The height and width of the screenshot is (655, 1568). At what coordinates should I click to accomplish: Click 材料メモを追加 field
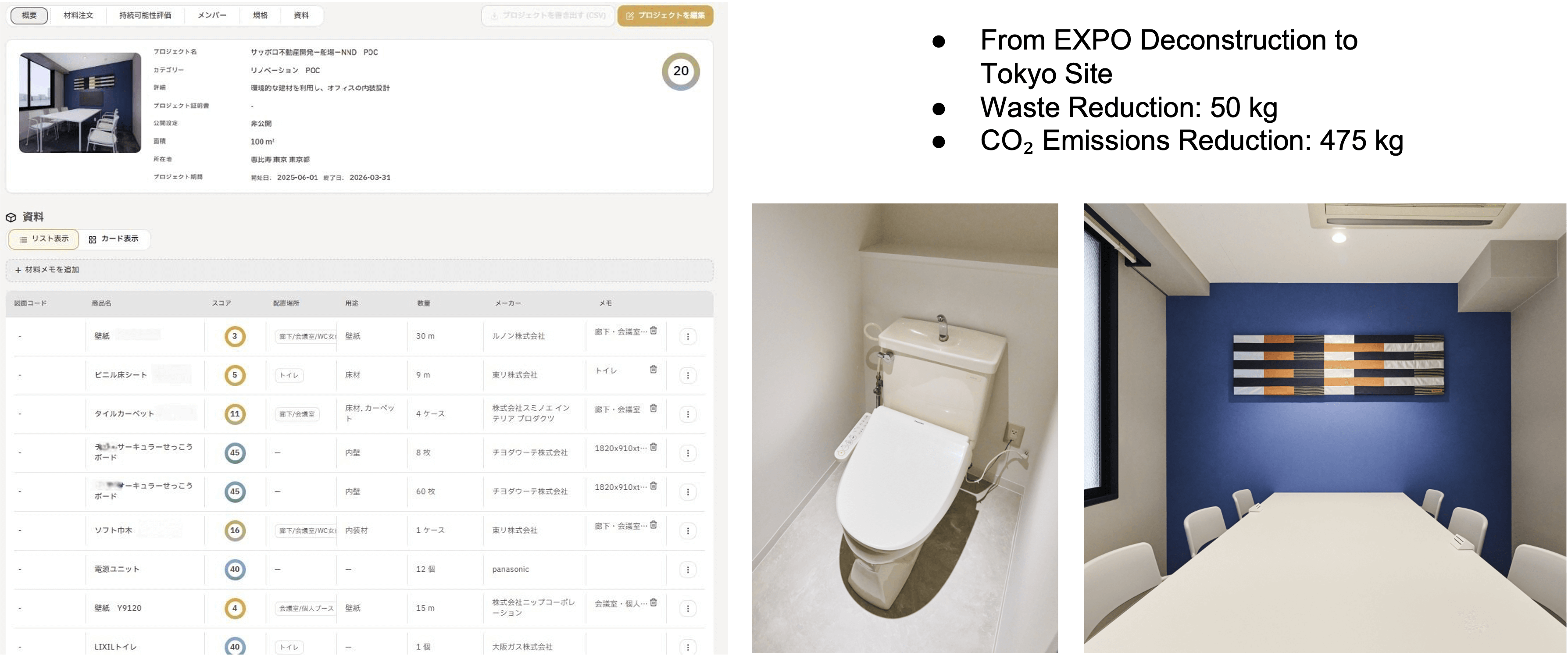(359, 270)
